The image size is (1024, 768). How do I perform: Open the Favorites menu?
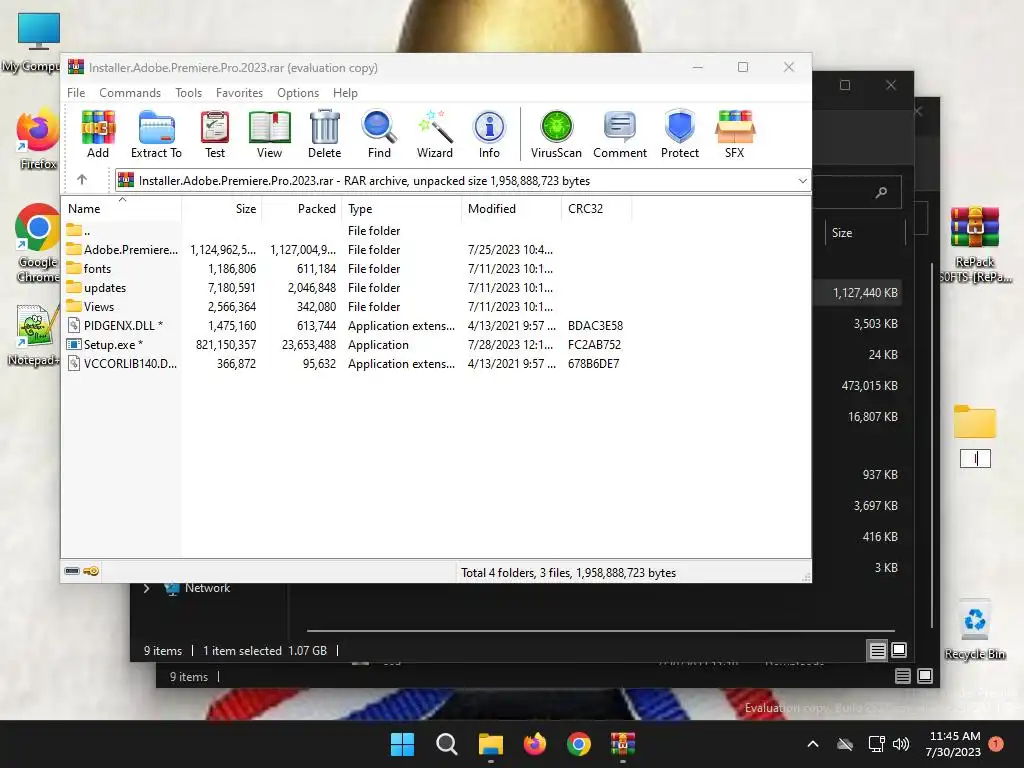239,93
